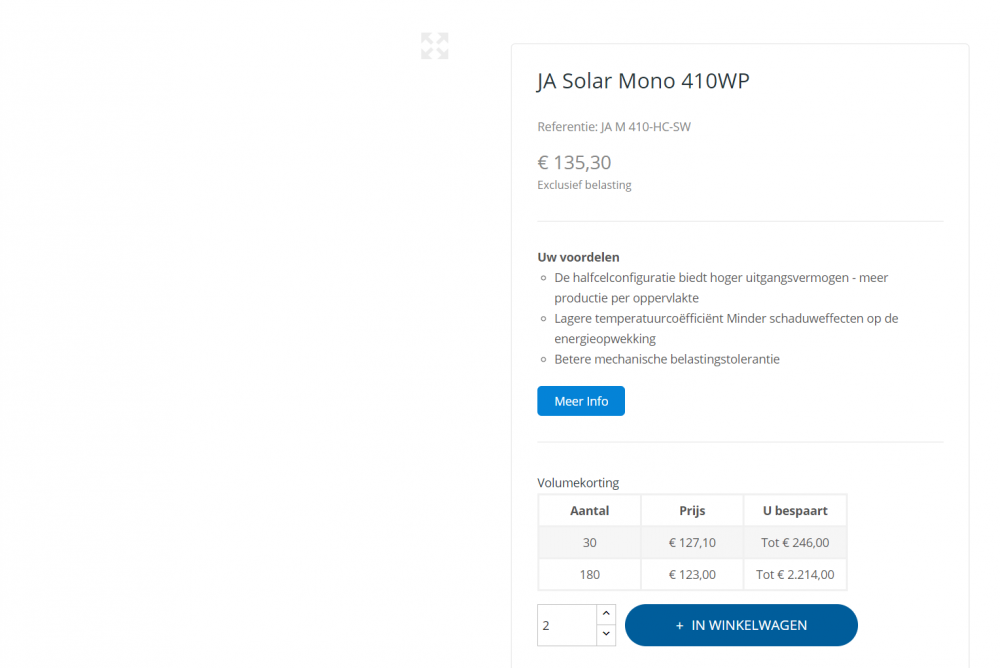
Task: Select the 30 quantity discount row
Action: [x=589, y=543]
